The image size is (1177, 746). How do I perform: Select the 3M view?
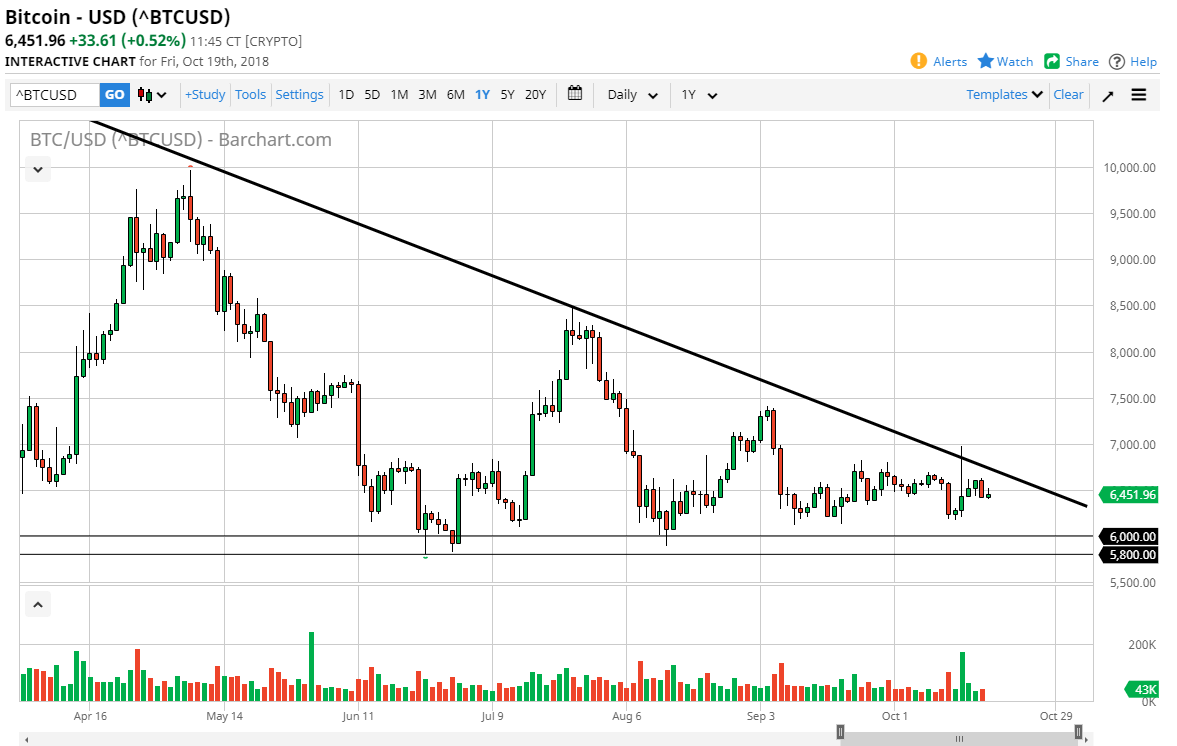point(427,94)
